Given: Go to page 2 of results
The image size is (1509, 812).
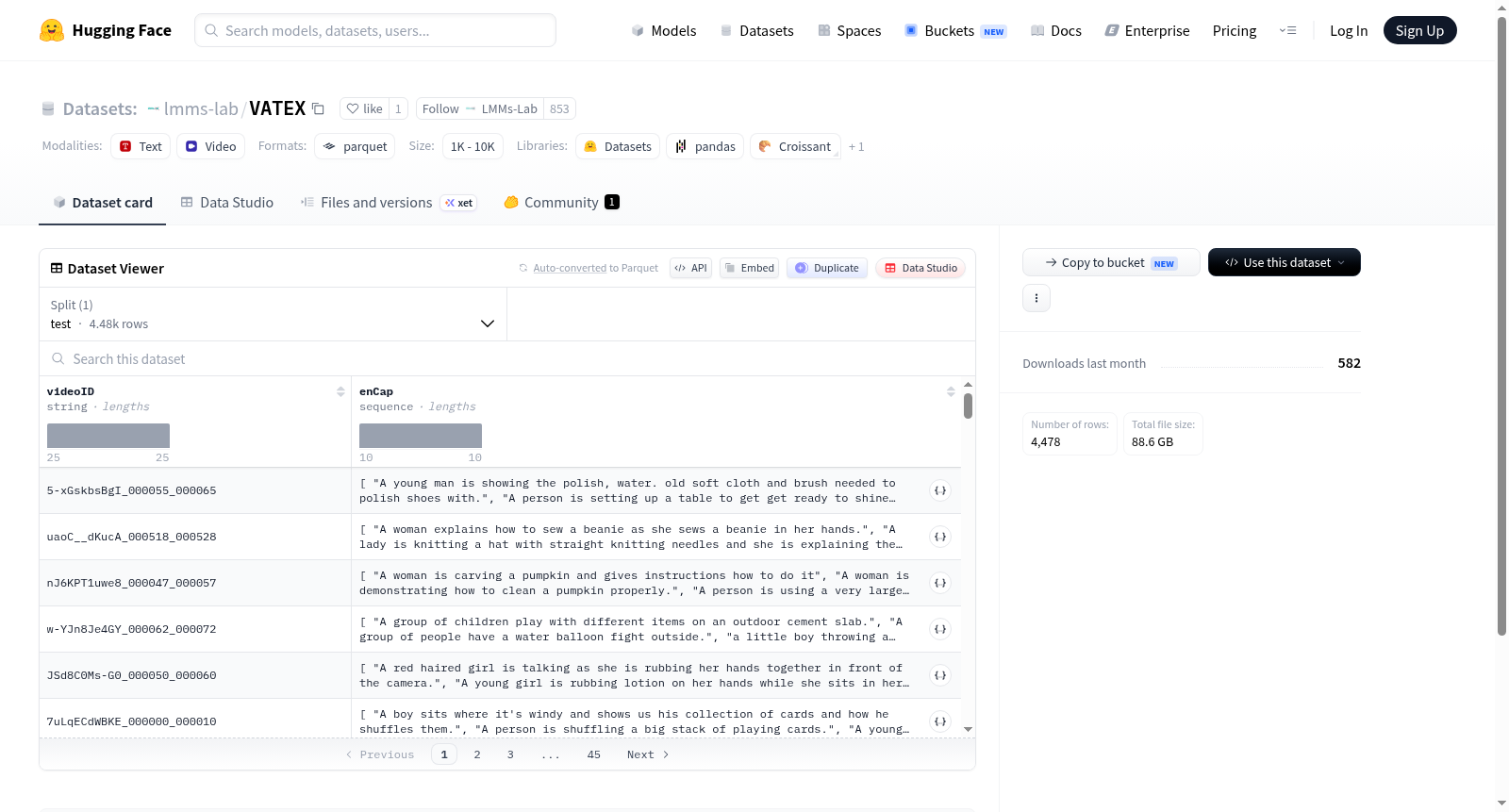Looking at the screenshot, I should coord(477,754).
